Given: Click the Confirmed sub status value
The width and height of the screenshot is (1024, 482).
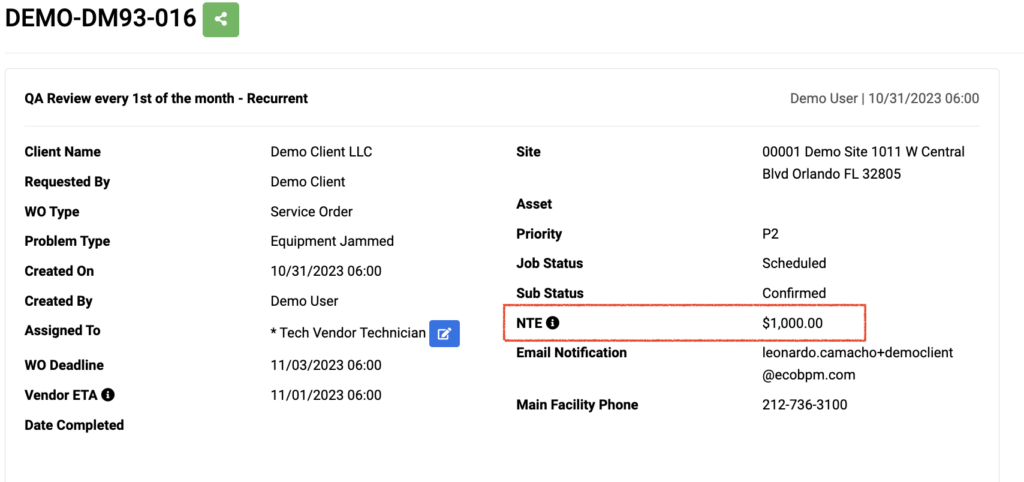Looking at the screenshot, I should pos(794,293).
